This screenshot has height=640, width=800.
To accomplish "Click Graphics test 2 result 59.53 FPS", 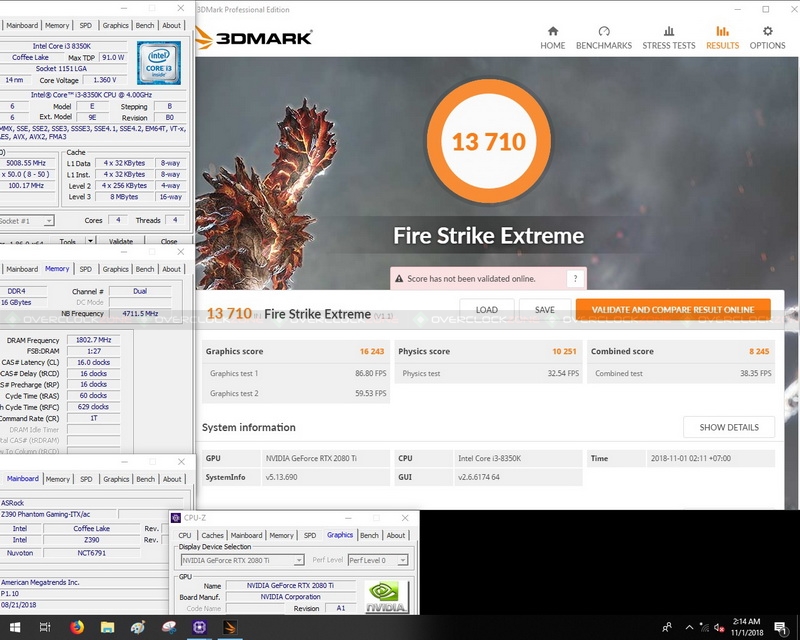I will [370, 393].
